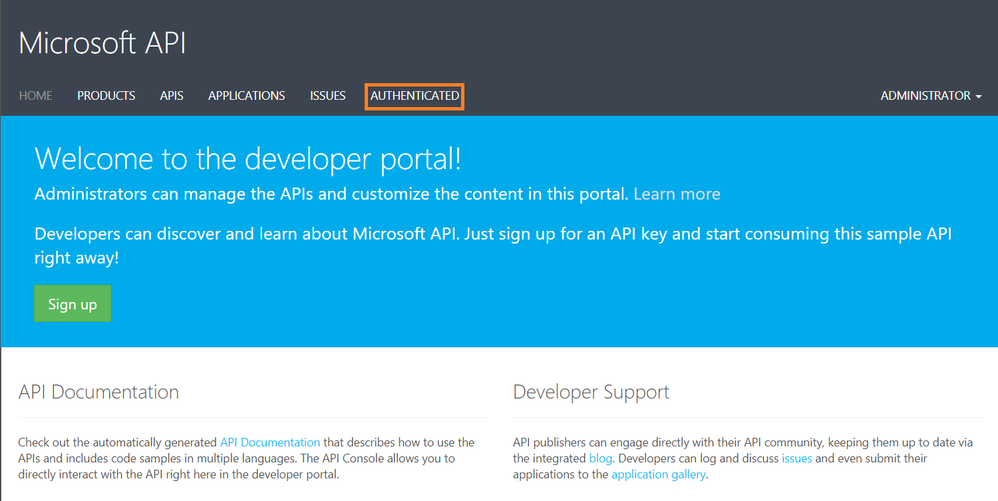Open the ISSUES page

(x=328, y=95)
